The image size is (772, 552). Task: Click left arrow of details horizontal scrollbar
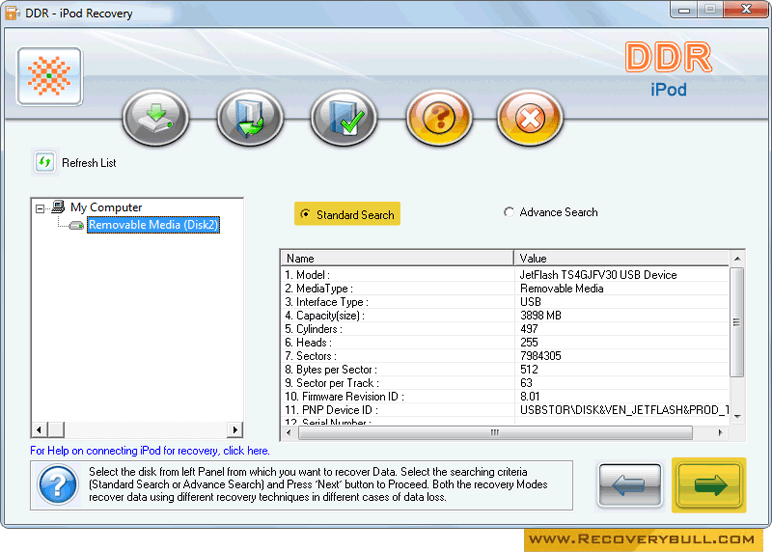(x=289, y=433)
